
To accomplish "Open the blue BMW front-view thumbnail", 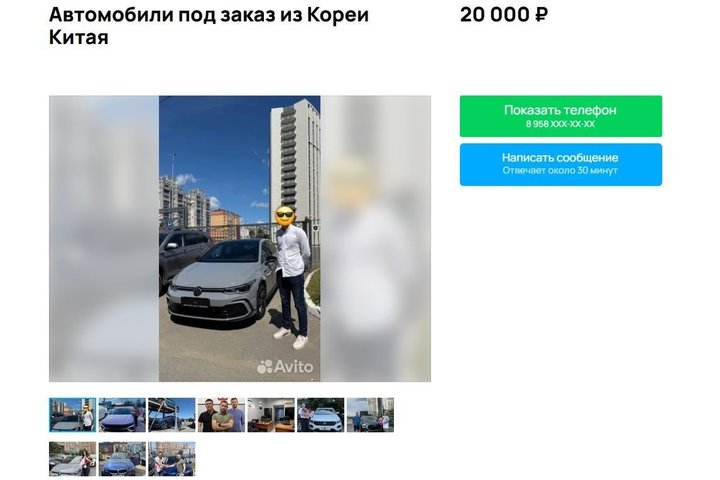I will [122, 459].
